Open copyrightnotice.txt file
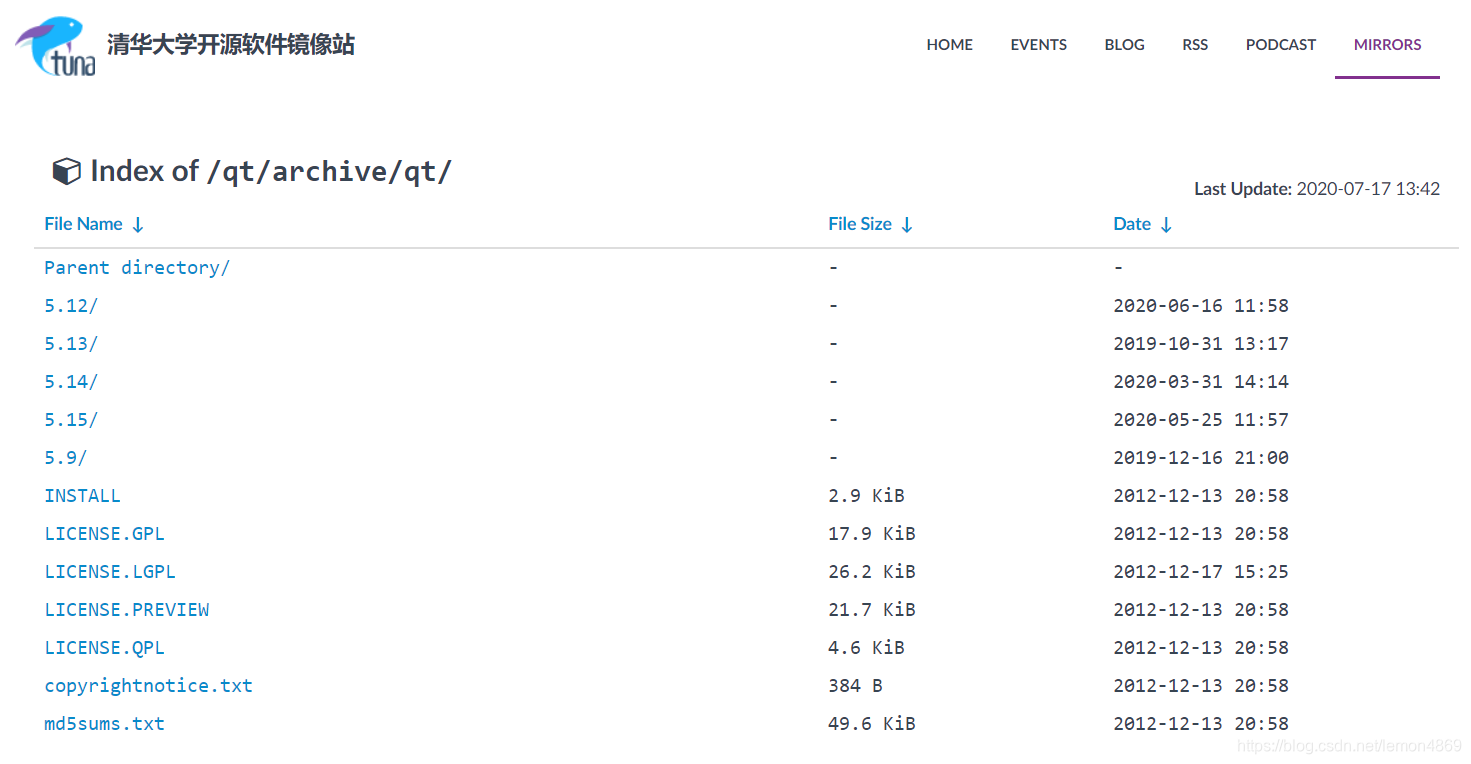This screenshot has width=1471, height=764. coord(148,686)
